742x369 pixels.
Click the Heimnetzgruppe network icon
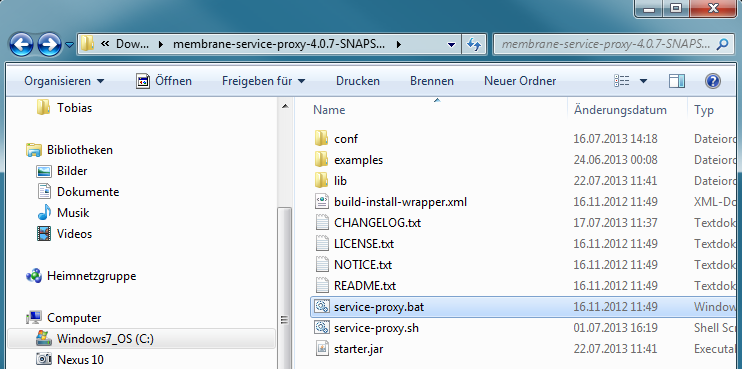coord(34,276)
